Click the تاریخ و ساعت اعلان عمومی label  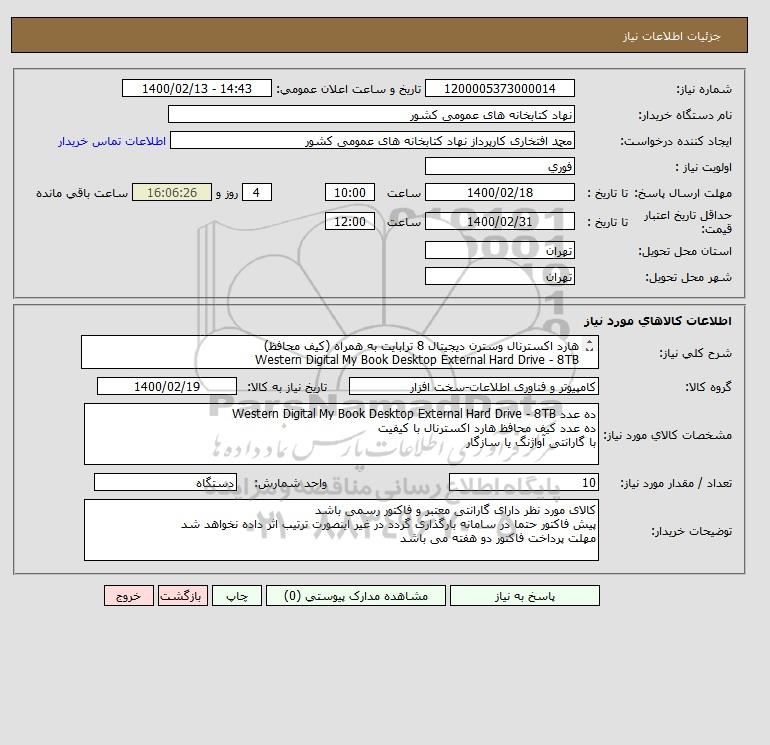click(x=349, y=89)
